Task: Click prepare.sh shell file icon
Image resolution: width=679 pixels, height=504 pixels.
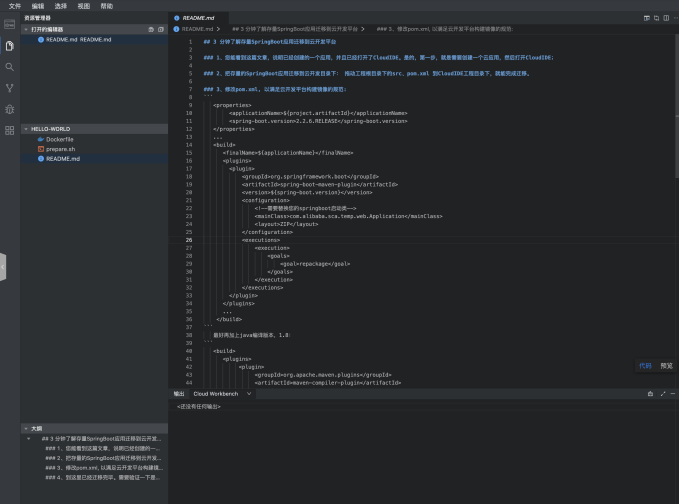Action: click(x=41, y=149)
